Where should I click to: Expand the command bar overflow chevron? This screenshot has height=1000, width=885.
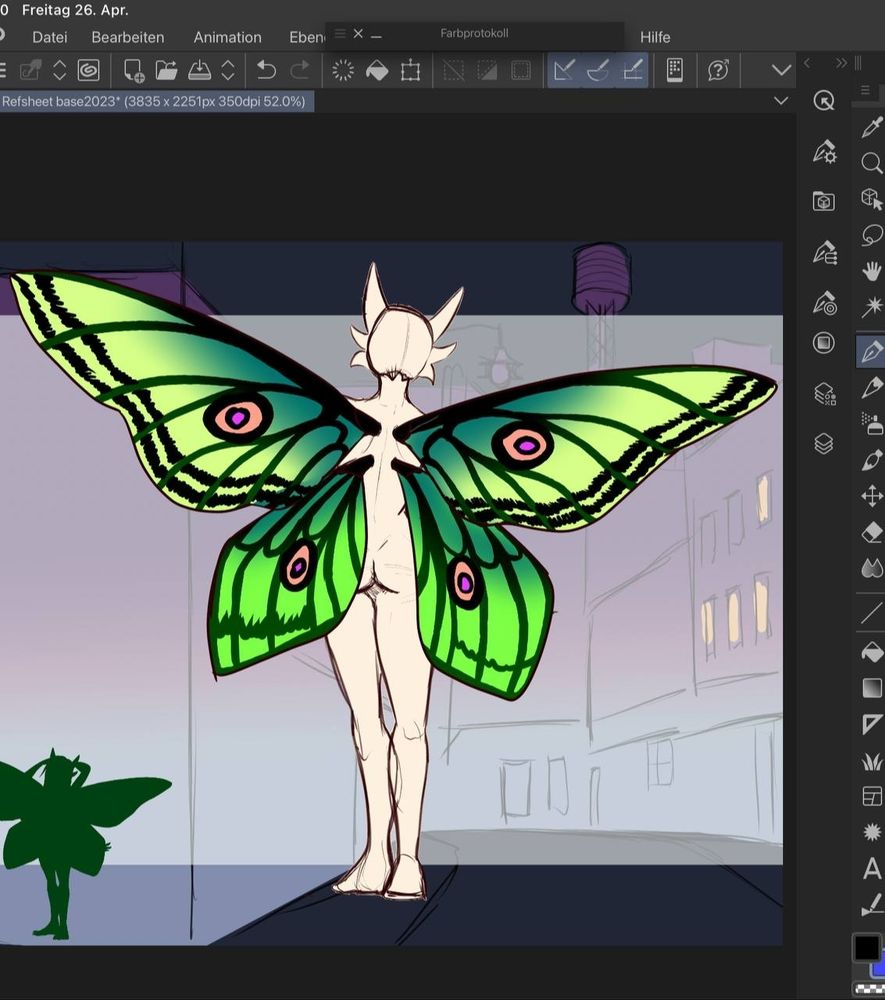[782, 70]
